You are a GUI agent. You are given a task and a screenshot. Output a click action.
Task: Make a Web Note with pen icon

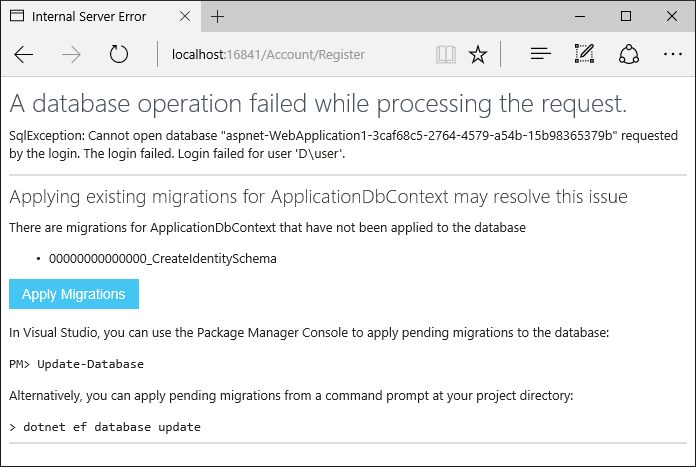(x=584, y=54)
